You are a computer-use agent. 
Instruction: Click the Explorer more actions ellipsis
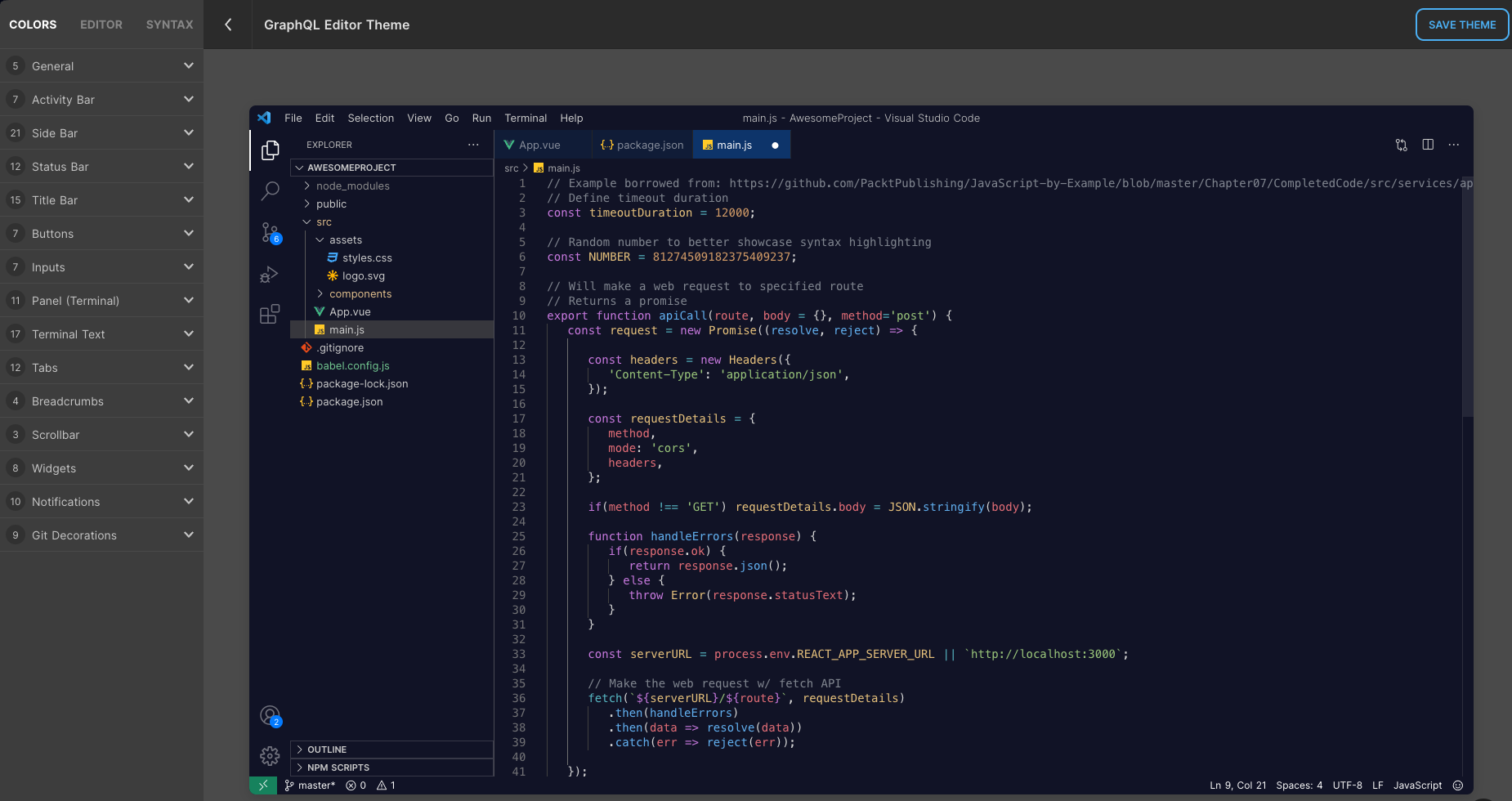pyautogui.click(x=473, y=145)
